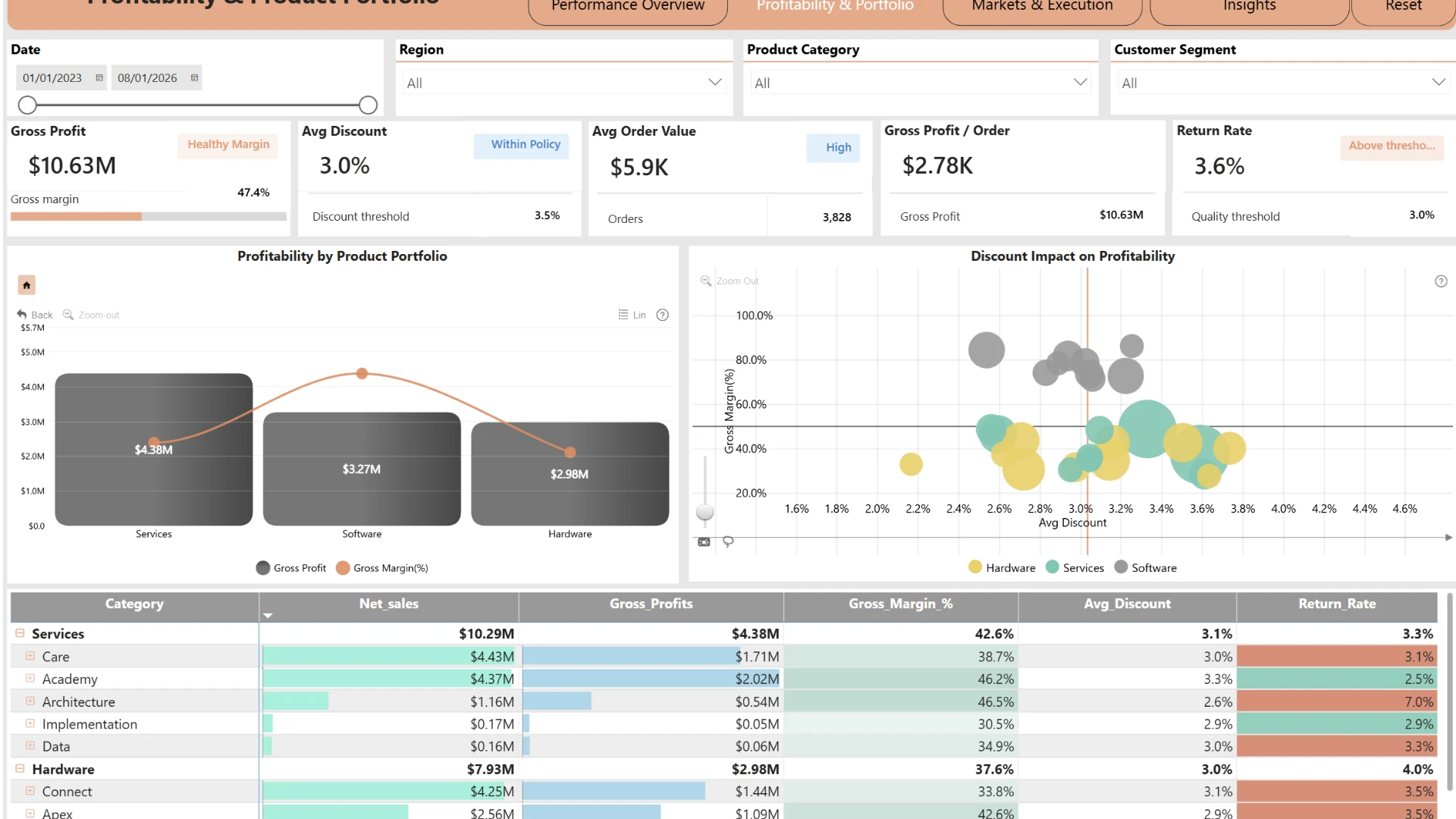Toggle Software in the scatter legend
This screenshot has height=819, width=1456.
point(1146,567)
